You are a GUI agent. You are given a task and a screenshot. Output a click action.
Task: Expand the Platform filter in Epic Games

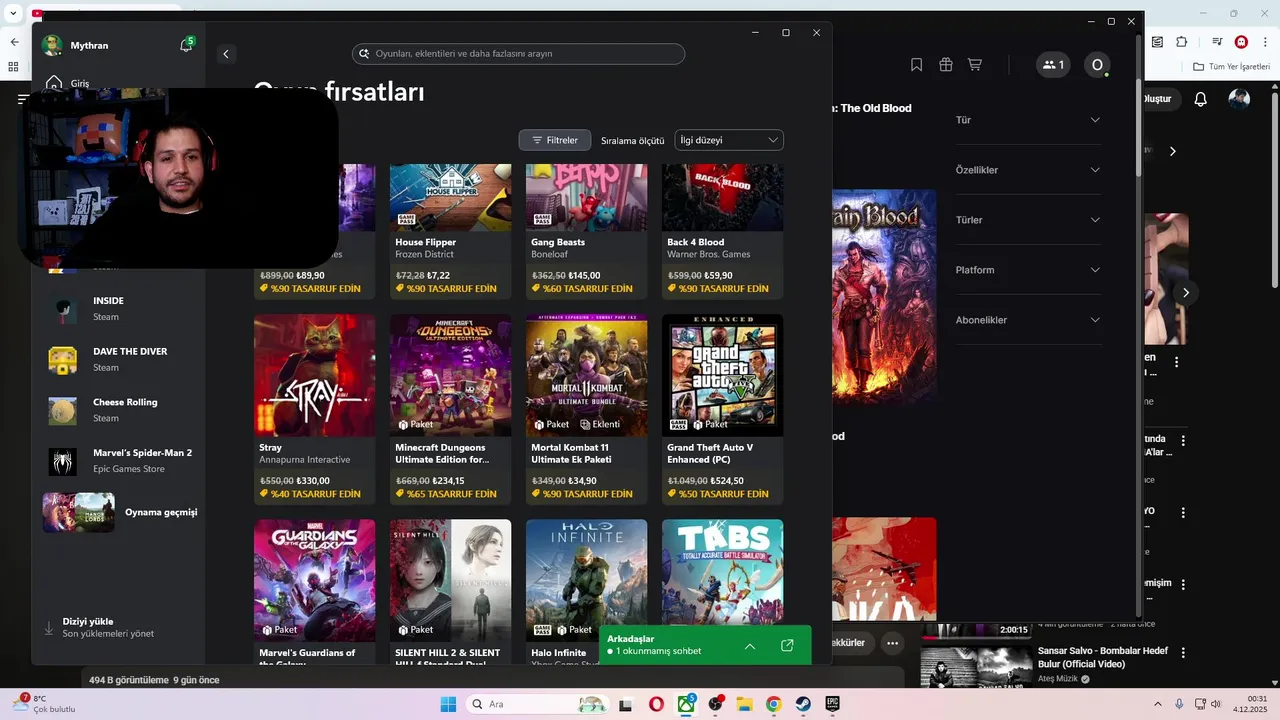[x=1028, y=270]
